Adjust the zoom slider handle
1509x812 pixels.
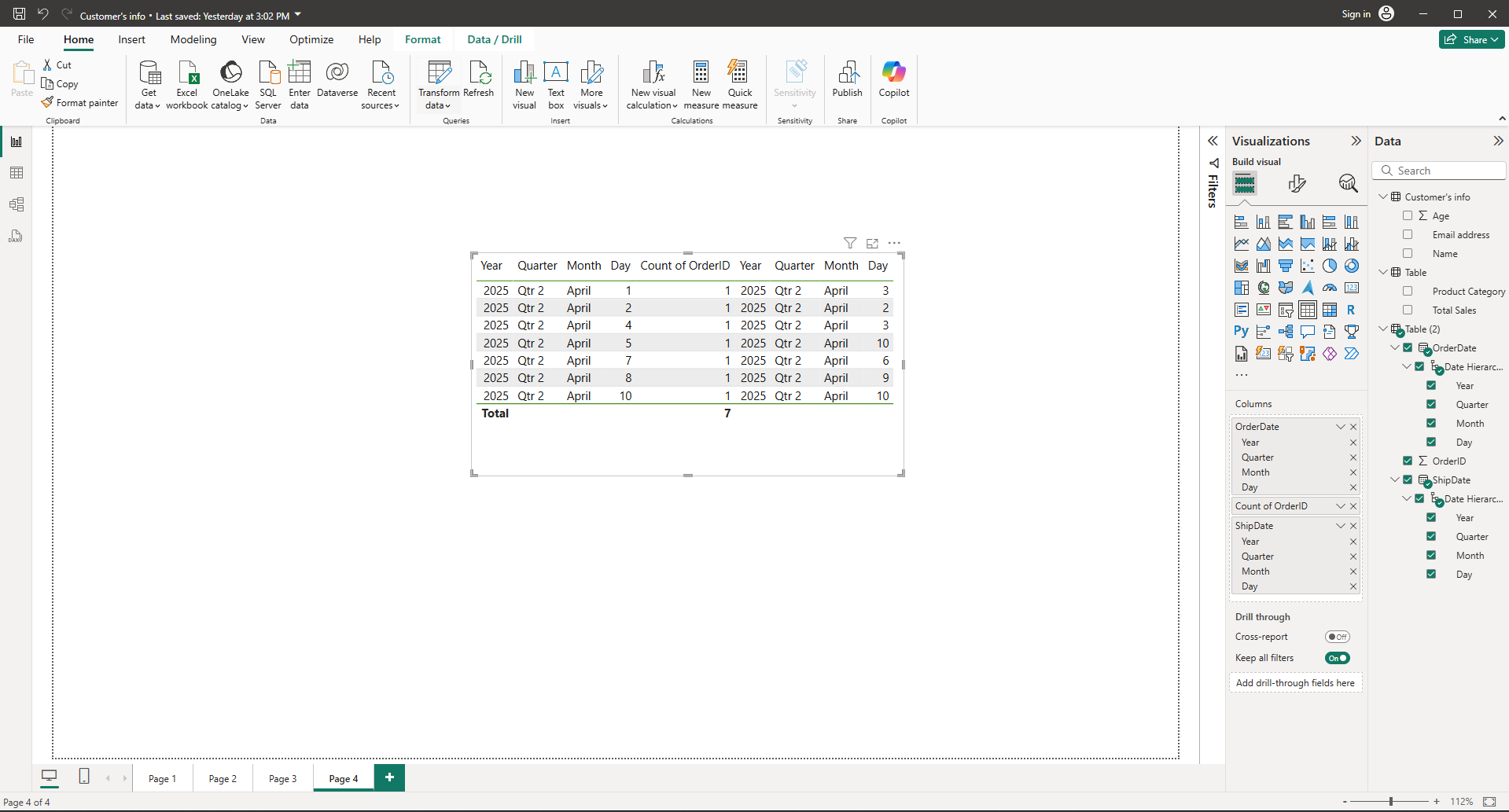1391,801
